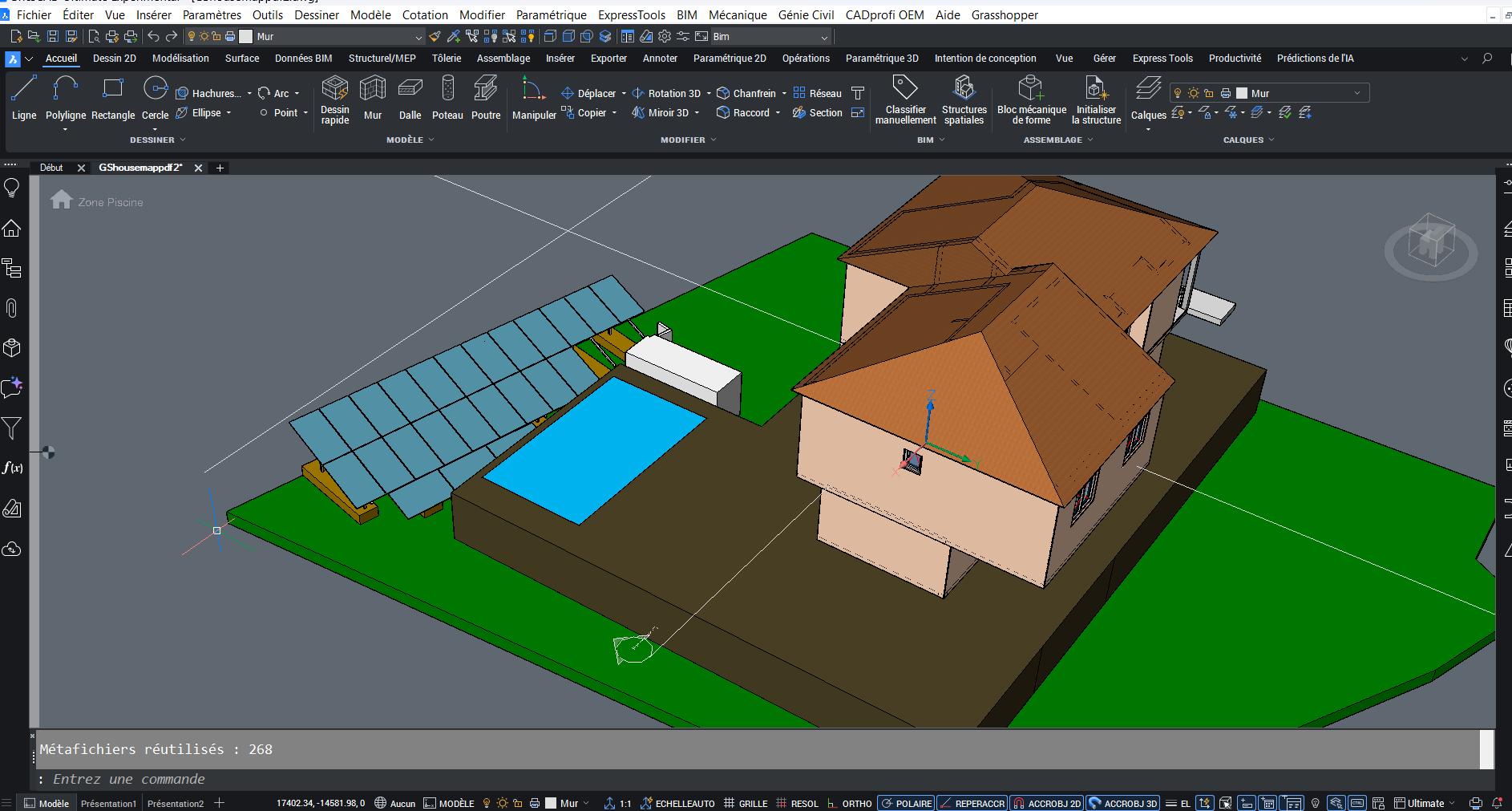Open Structures spatiales tool
Viewport: 1512px width, 811px height.
pos(964,99)
